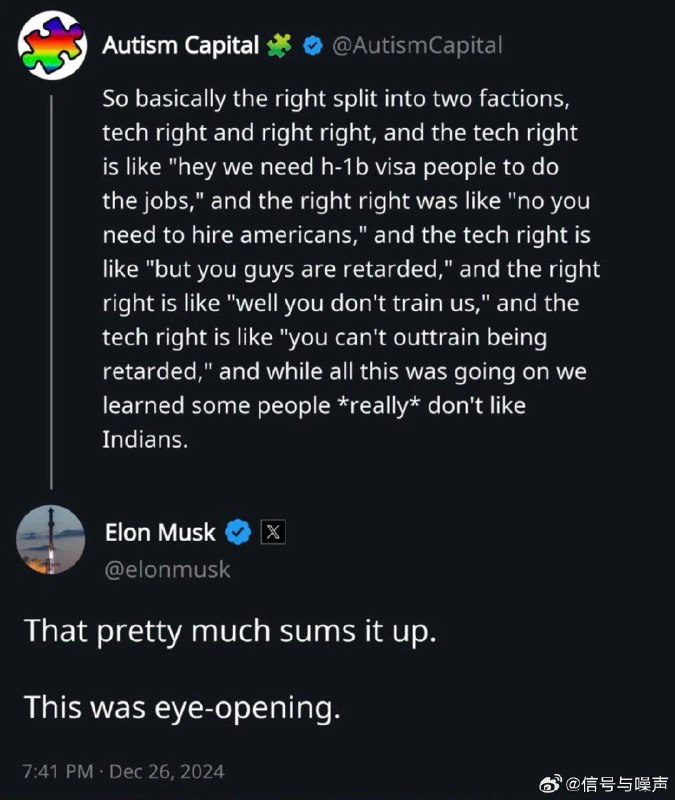Open Elon Musk's rocket profile picture
The height and width of the screenshot is (800, 675).
[x=51, y=539]
